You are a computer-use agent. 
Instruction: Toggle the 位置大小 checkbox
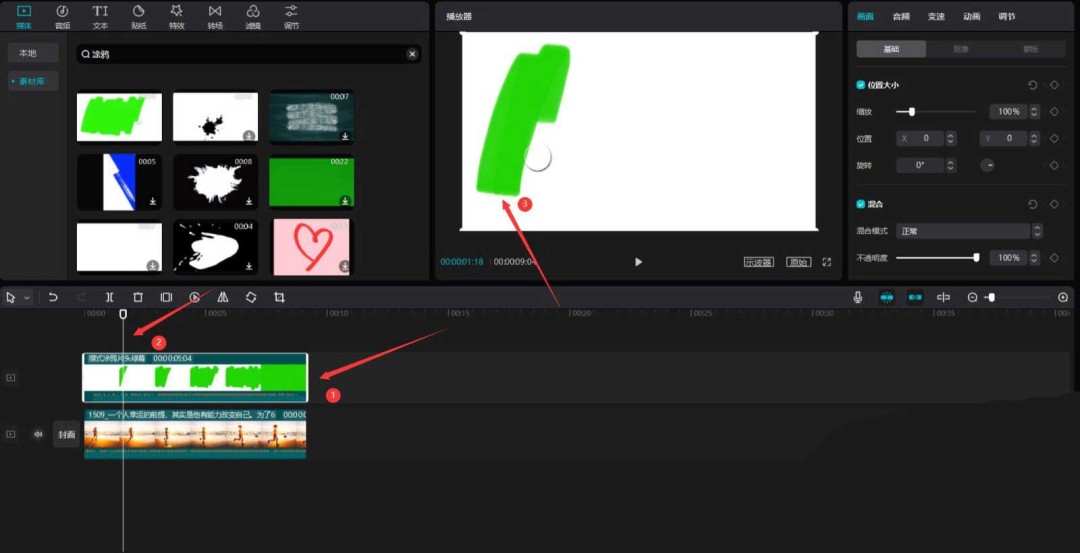861,86
